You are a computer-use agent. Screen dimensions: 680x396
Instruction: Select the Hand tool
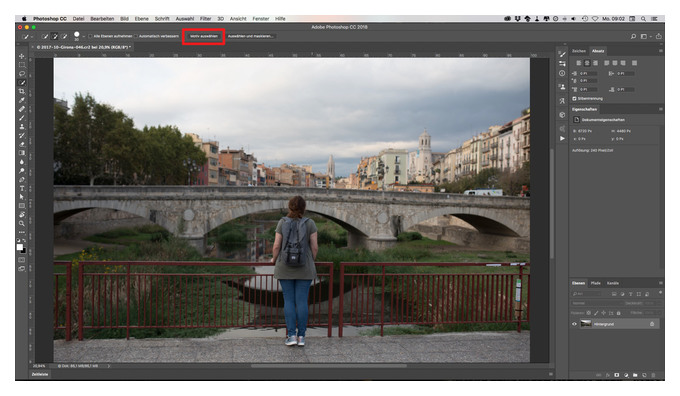[x=22, y=215]
